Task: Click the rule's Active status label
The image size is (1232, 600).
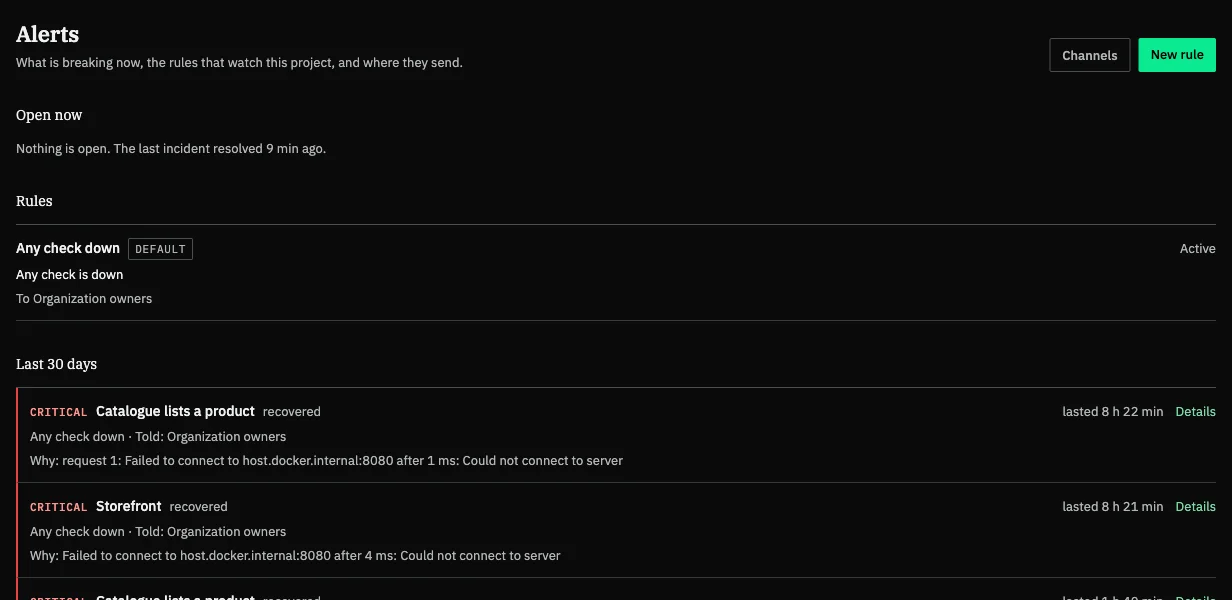Action: click(1197, 249)
